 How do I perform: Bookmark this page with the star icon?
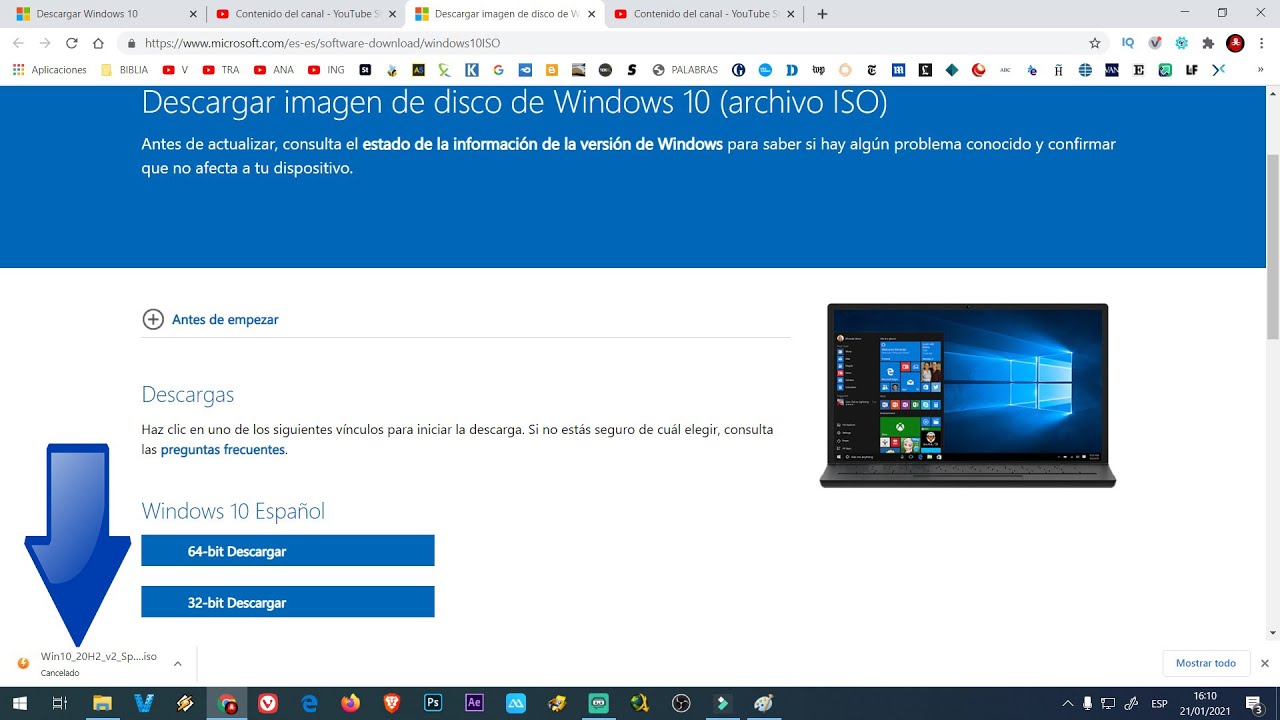[1095, 43]
